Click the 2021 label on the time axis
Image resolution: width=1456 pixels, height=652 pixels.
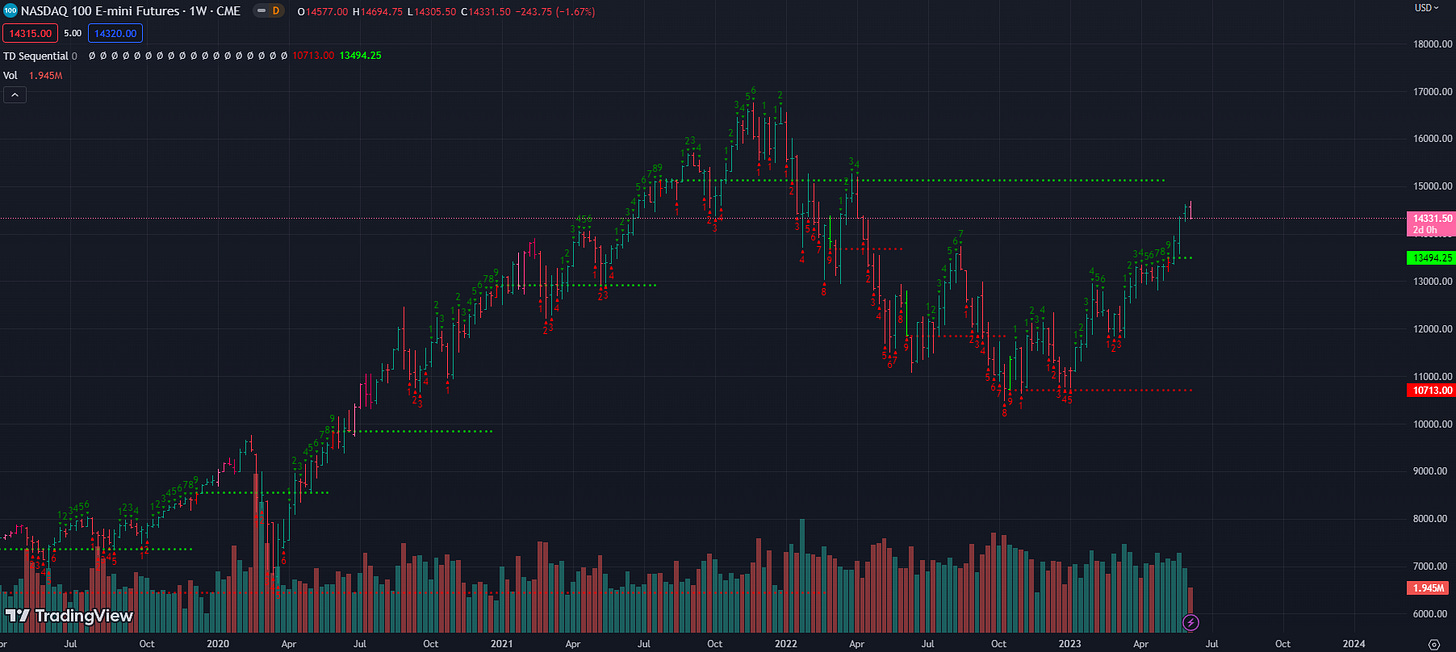pos(500,643)
